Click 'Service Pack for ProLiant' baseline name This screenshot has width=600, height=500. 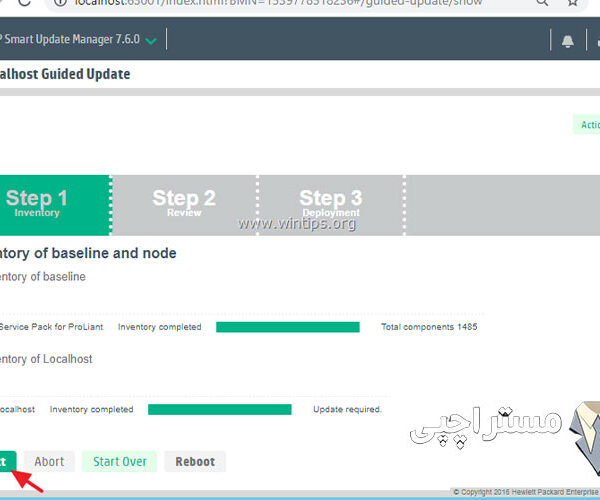click(x=51, y=327)
